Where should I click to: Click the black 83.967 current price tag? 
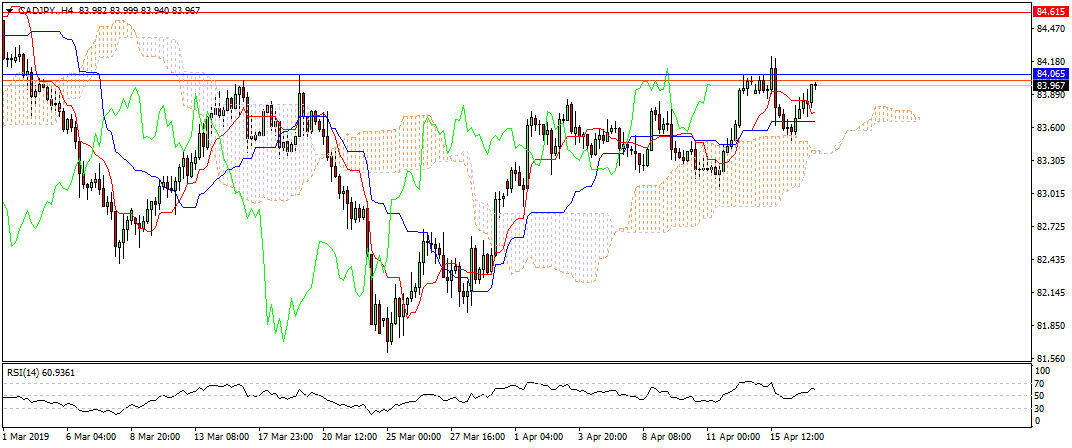[x=1050, y=85]
